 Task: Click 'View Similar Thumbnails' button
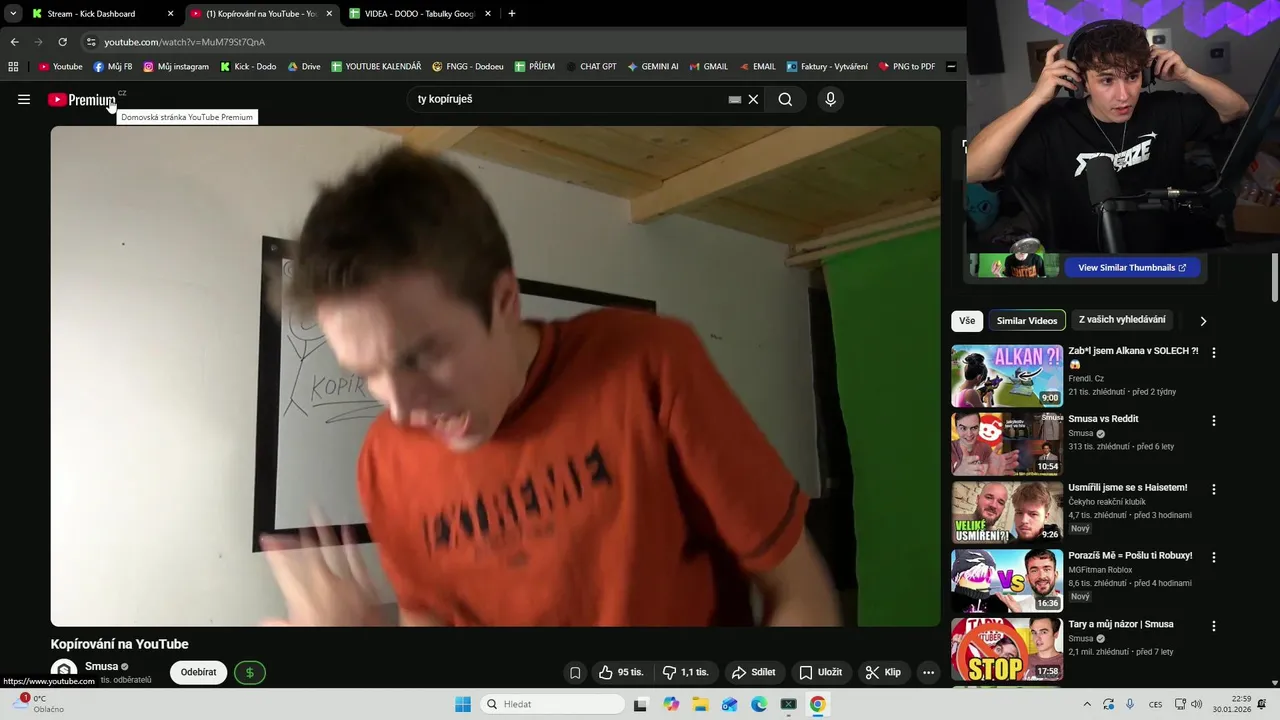click(1132, 268)
